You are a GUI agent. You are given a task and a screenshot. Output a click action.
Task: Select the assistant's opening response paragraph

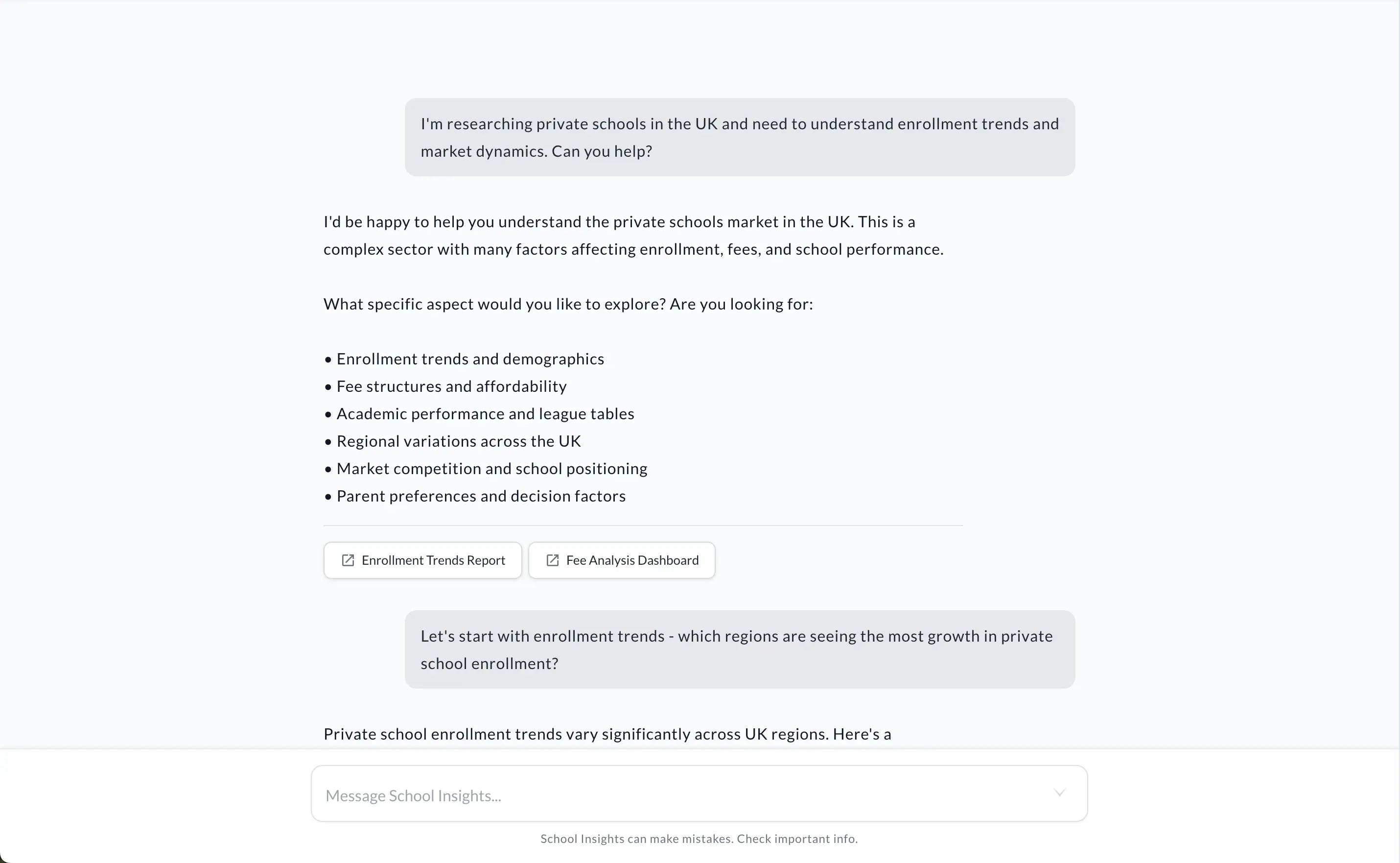[633, 235]
